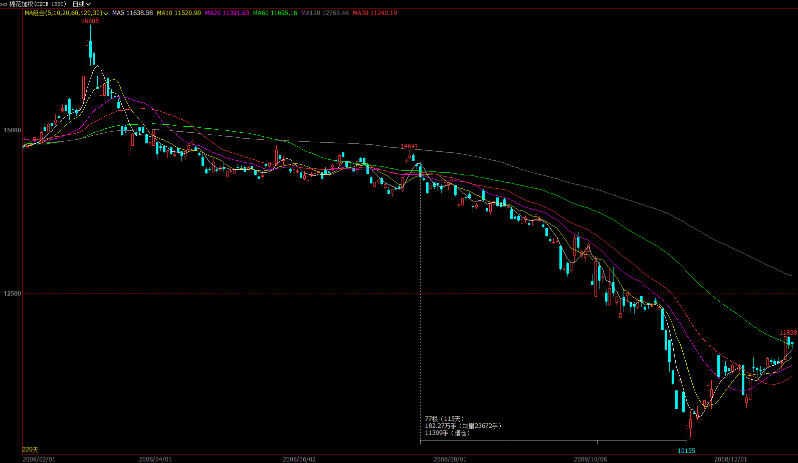This screenshot has width=798, height=463.
Task: Click the 2008/06/02 date axis label
Action: coord(299,459)
